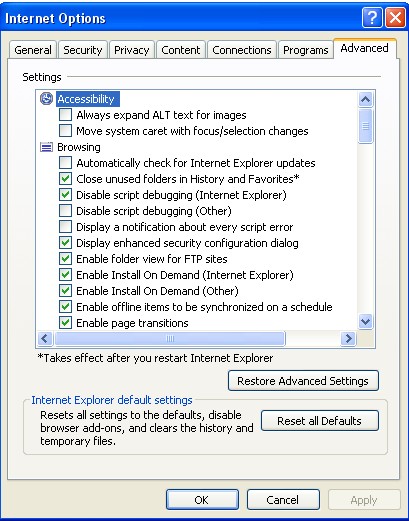Enable Always expand ALT text for images

(65, 115)
